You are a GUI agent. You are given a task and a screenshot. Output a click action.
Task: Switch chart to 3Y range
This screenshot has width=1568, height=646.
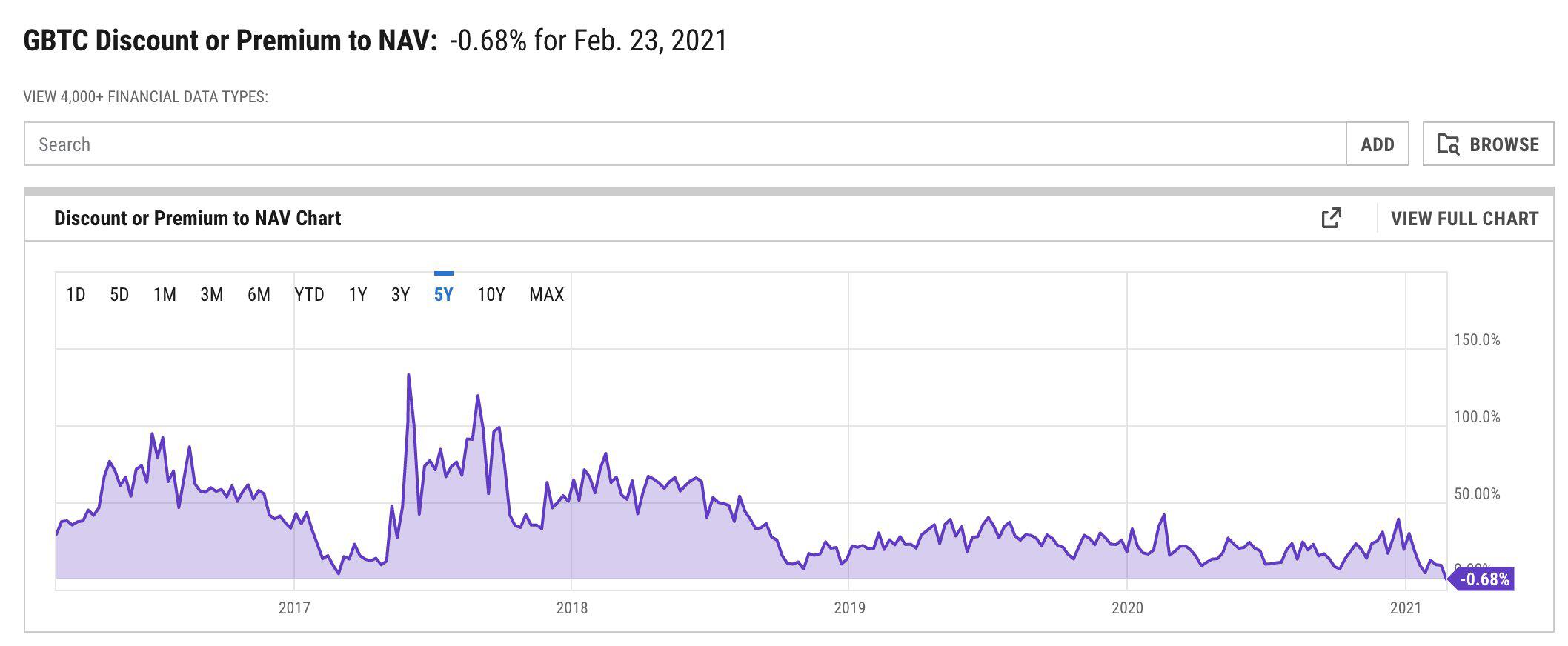pos(400,295)
